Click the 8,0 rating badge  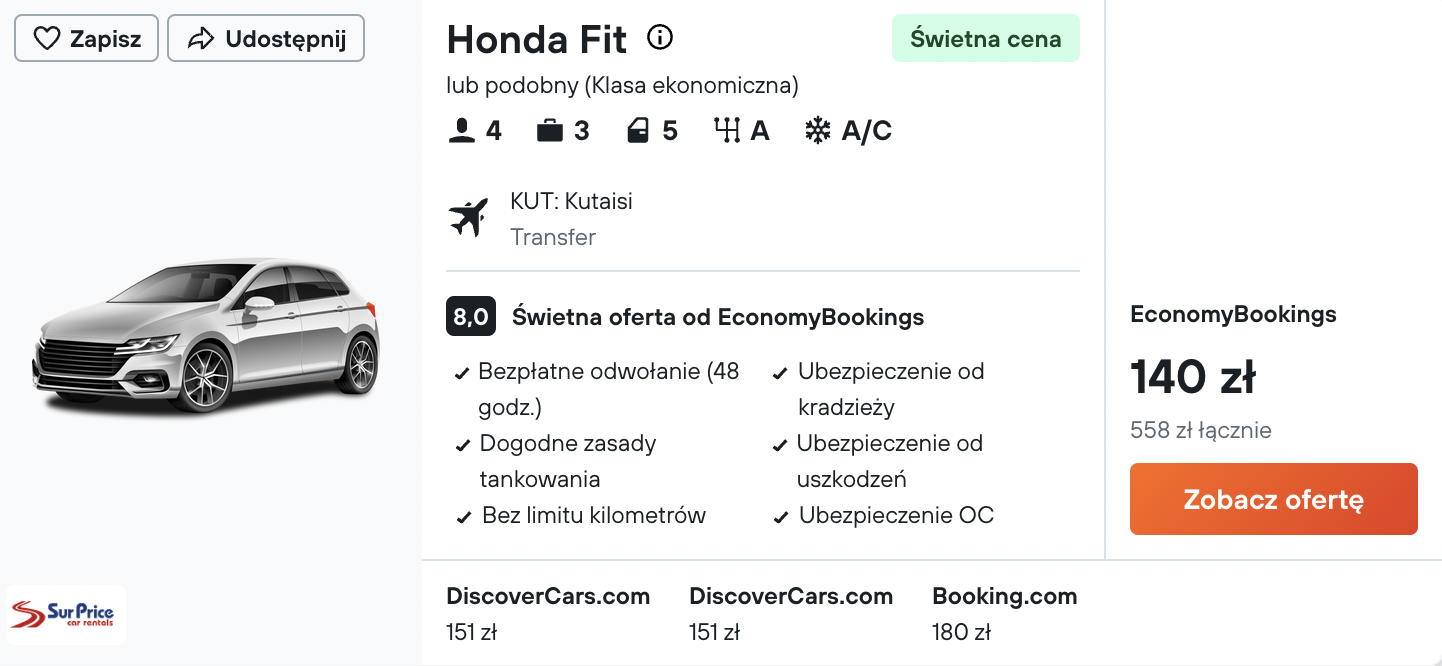[x=471, y=317]
